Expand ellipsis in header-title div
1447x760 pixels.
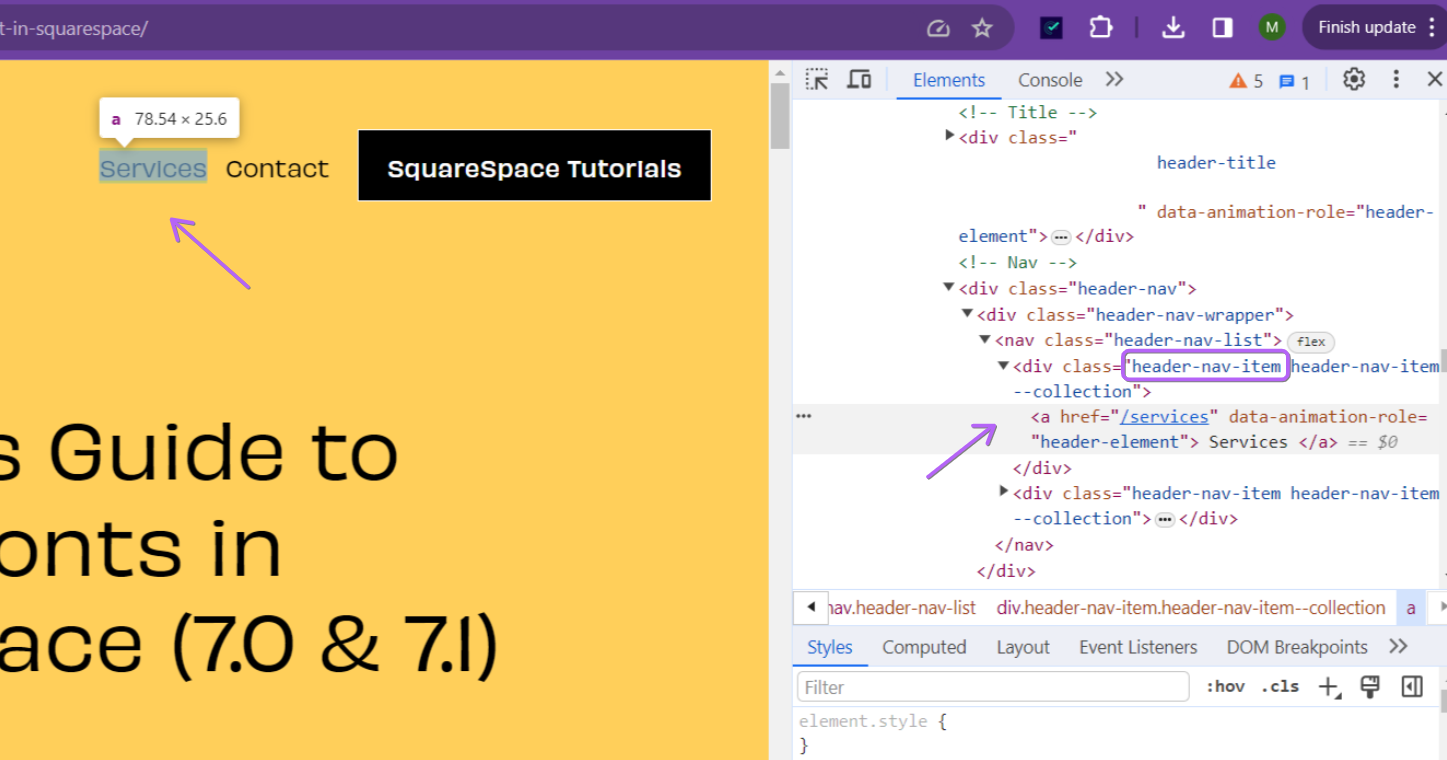click(x=1061, y=238)
